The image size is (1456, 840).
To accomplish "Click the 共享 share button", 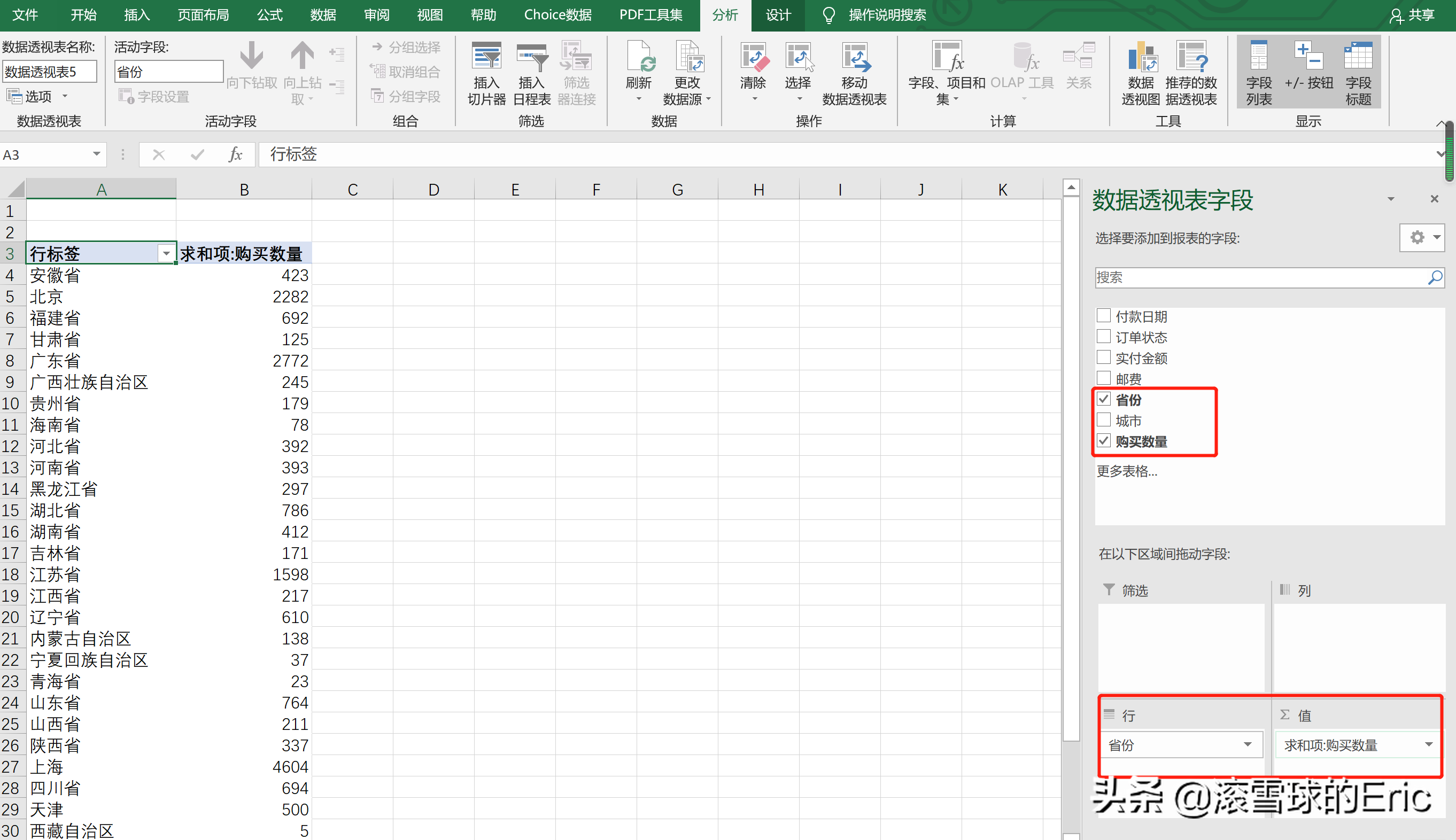I will pos(1413,15).
